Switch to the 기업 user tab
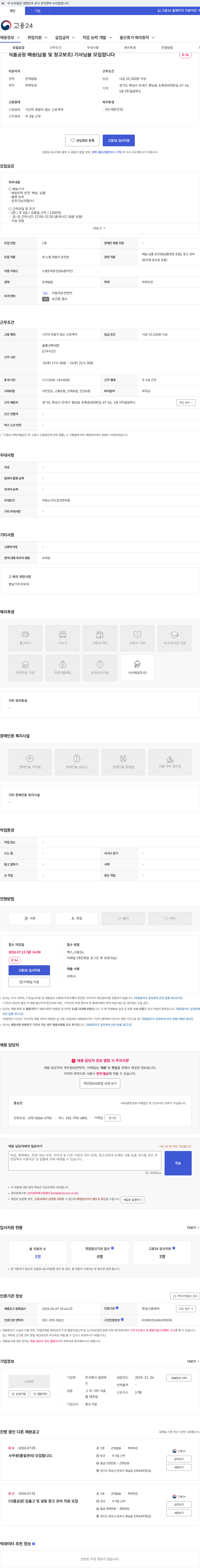The height and width of the screenshot is (1568, 200). pos(38,11)
